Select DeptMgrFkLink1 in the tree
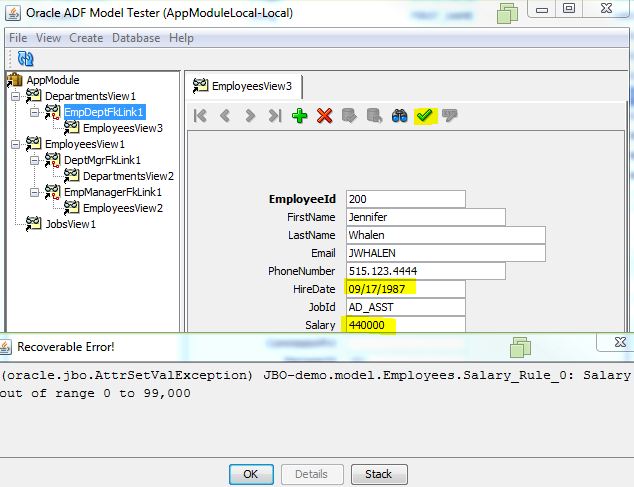The width and height of the screenshot is (634, 487). tap(103, 160)
